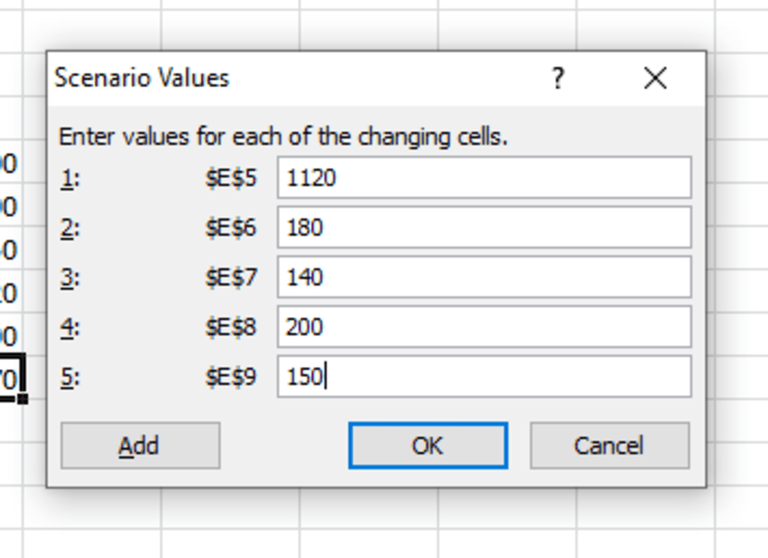Focus the $E$7 field with value 140

[484, 277]
